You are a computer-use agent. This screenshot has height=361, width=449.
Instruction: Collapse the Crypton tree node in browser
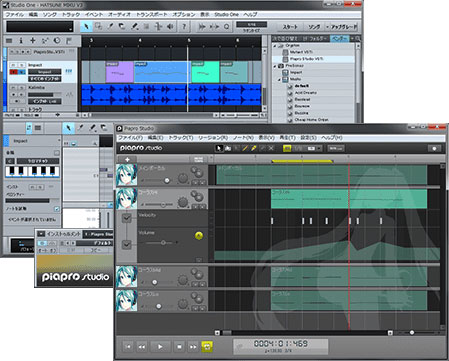(275, 46)
